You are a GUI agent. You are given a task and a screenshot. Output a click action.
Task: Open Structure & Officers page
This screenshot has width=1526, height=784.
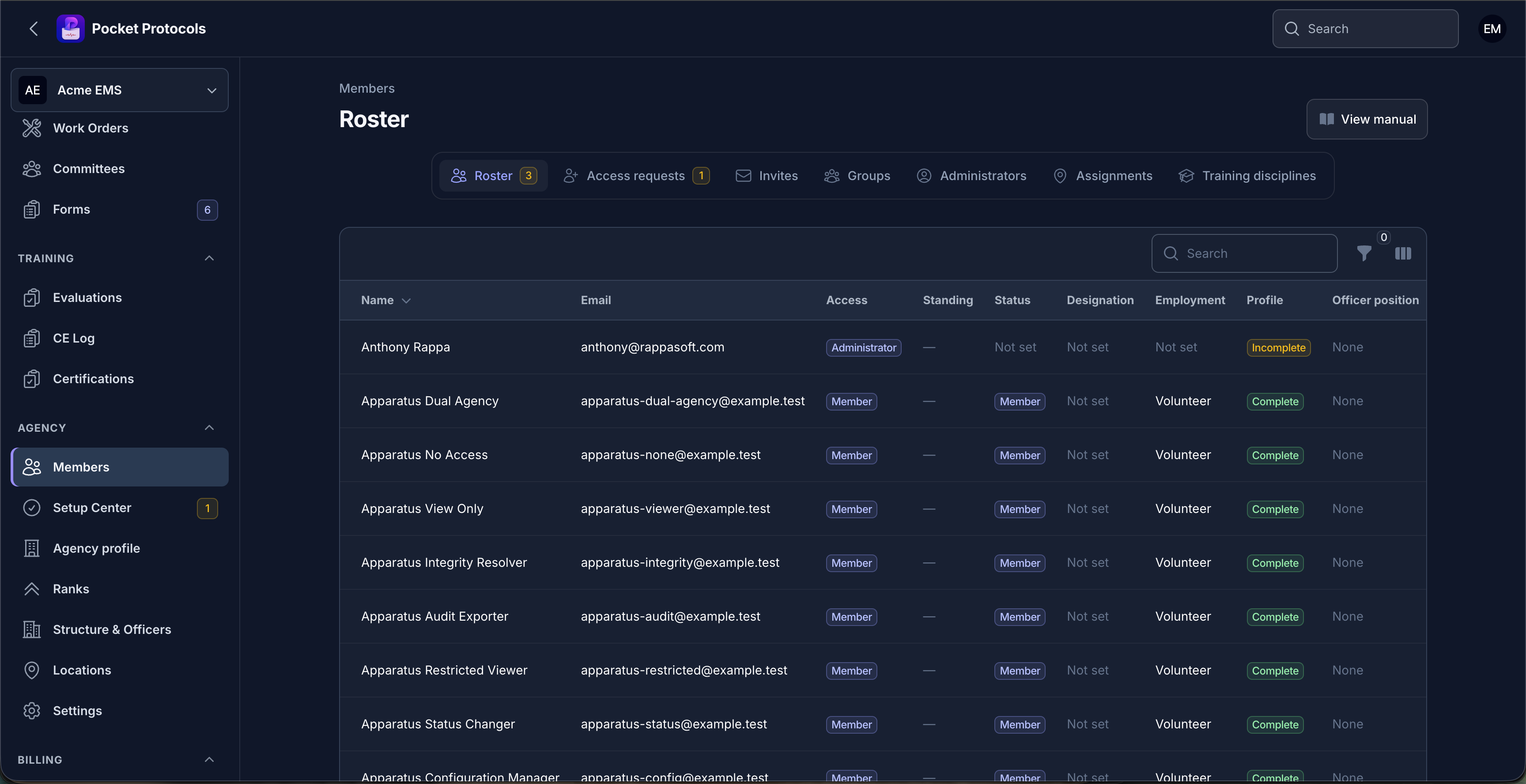tap(120, 629)
